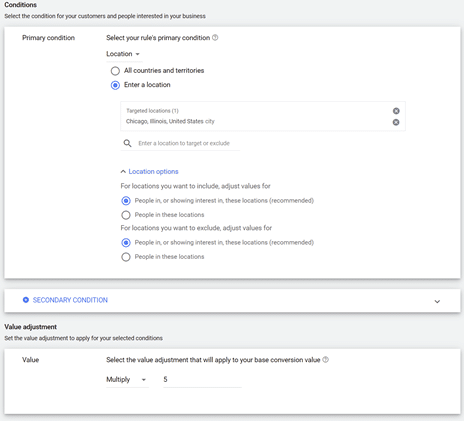
Task: Select recommended interest option for included locations
Action: (x=126, y=201)
